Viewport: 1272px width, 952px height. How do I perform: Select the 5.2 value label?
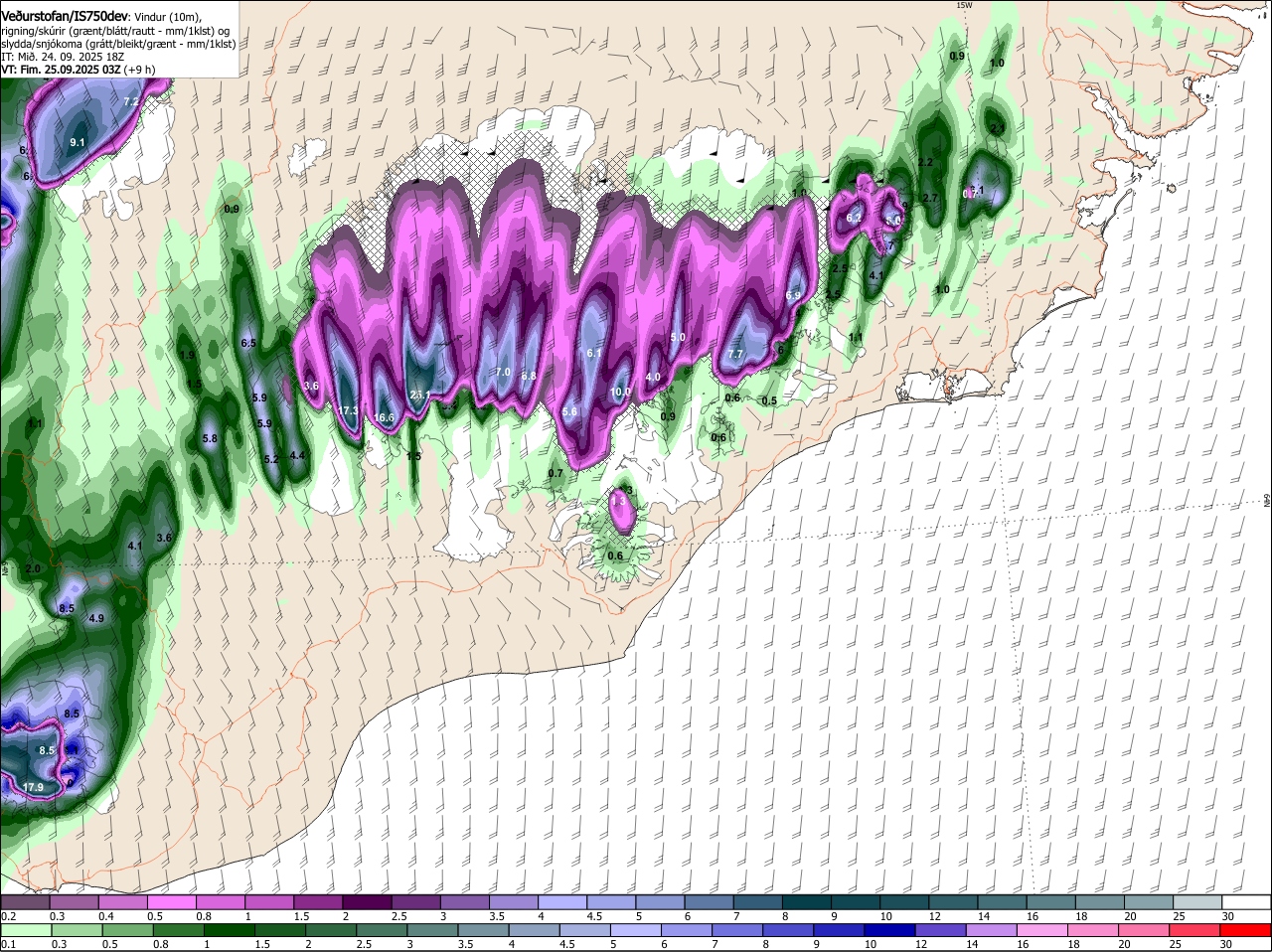point(272,460)
